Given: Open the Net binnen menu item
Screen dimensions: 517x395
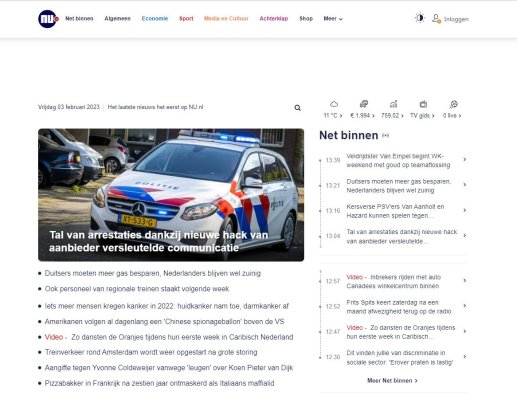Looking at the screenshot, I should click(x=79, y=19).
